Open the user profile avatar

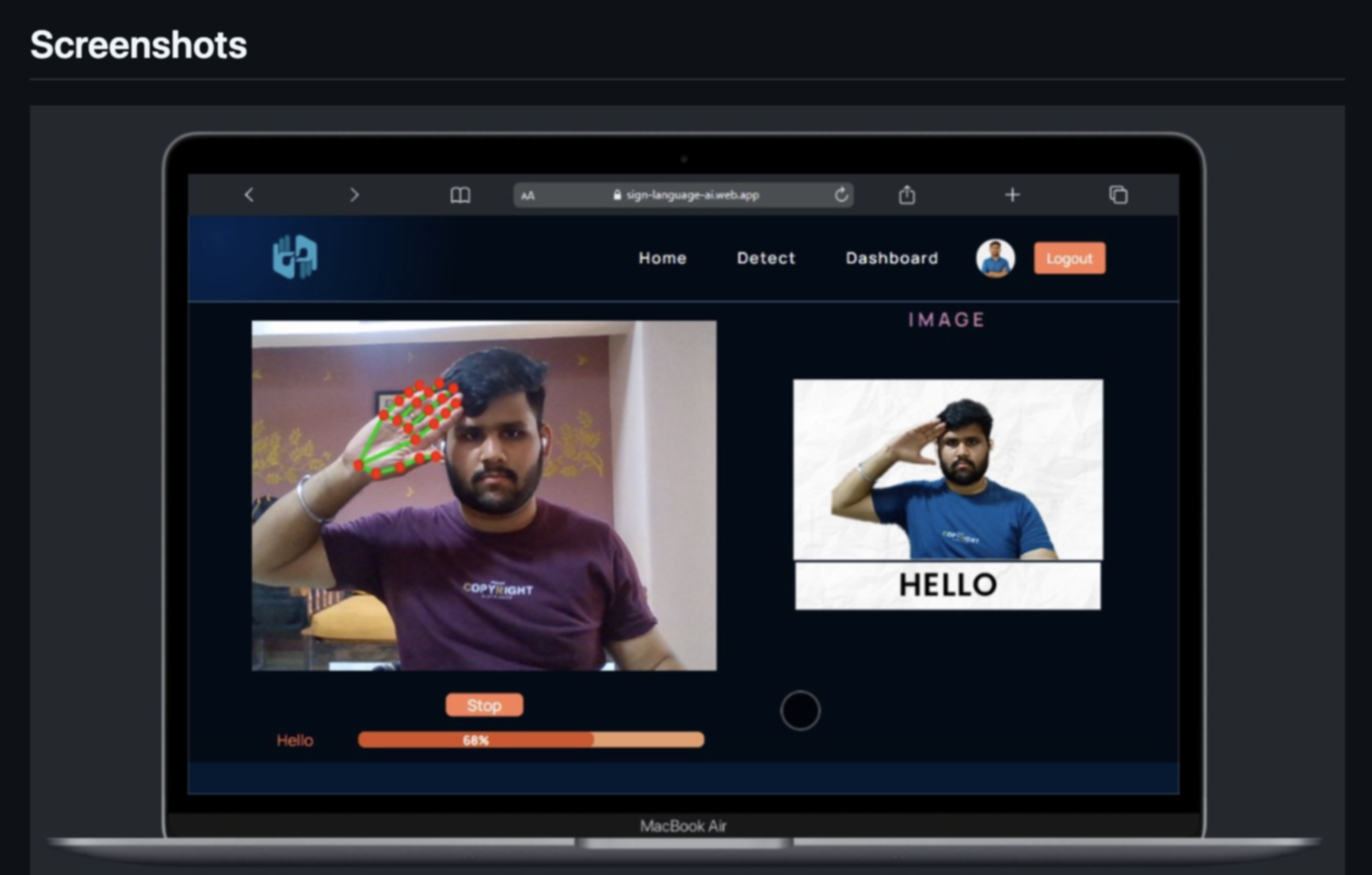(x=995, y=258)
